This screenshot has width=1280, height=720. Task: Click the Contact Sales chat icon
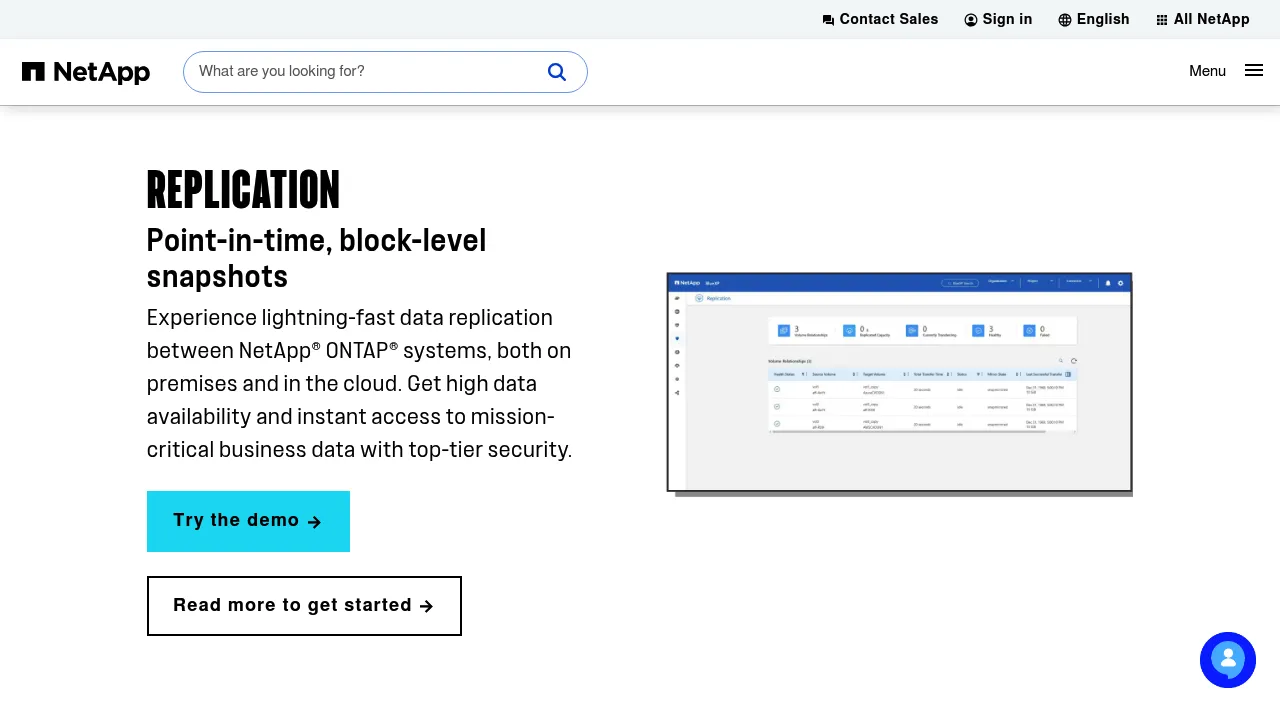[828, 20]
